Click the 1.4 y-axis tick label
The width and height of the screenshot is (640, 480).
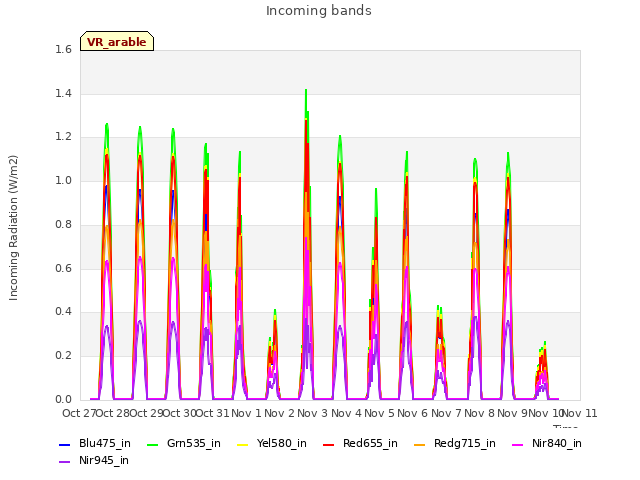[x=63, y=93]
